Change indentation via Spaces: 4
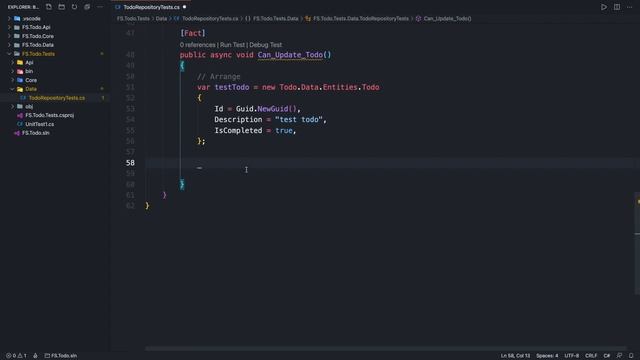640x360 pixels. coord(547,356)
